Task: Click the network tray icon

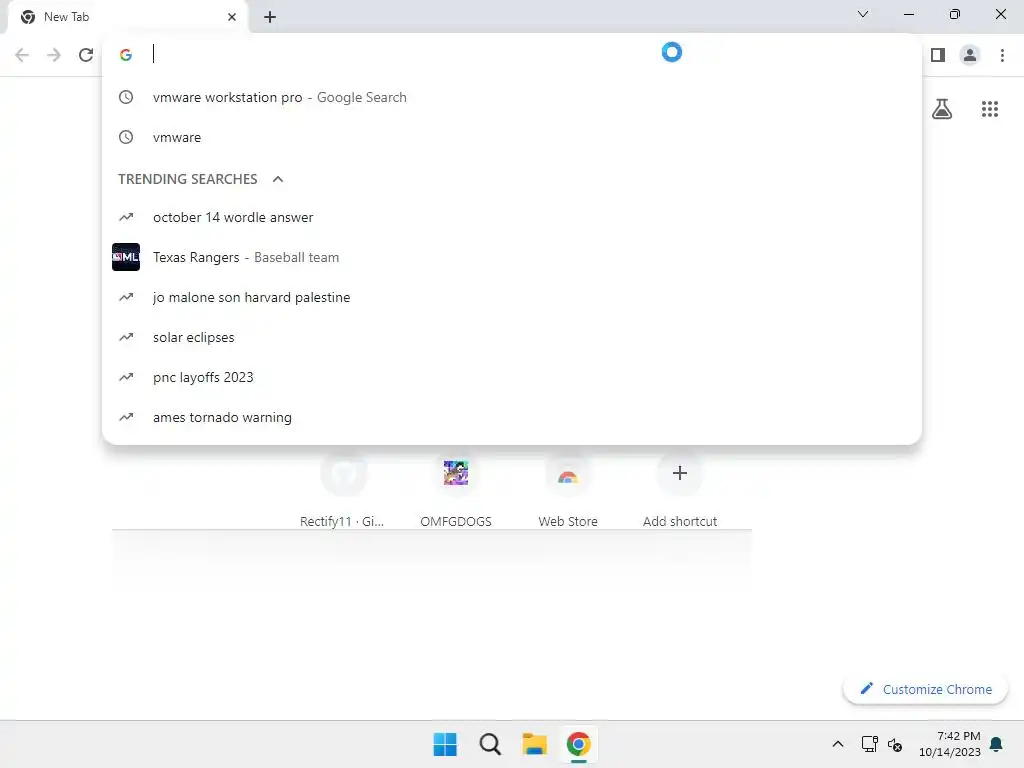Action: click(869, 744)
